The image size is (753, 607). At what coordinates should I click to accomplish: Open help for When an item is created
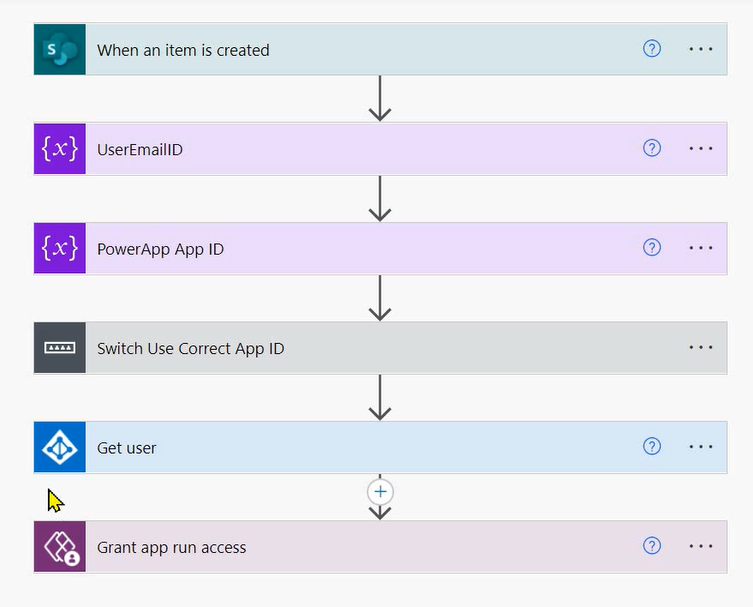(652, 49)
